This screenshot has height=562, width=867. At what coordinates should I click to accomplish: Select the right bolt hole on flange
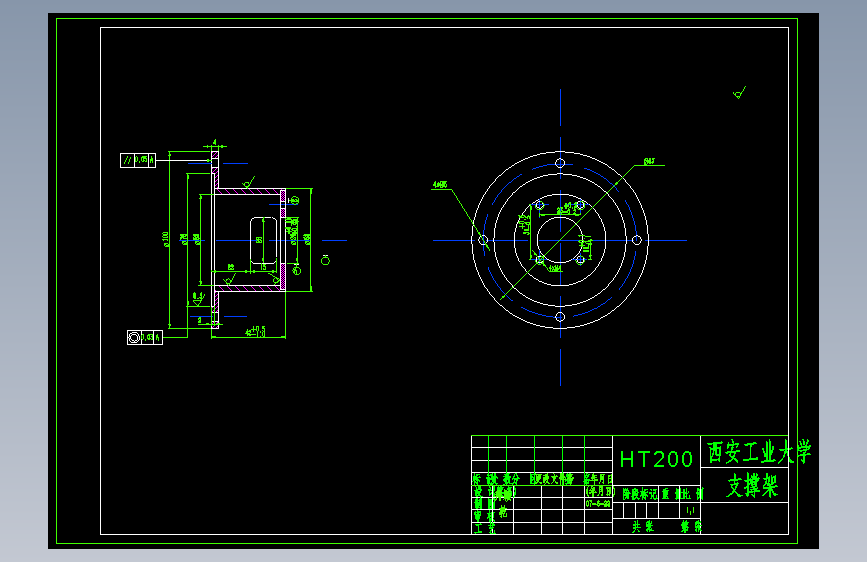(637, 240)
